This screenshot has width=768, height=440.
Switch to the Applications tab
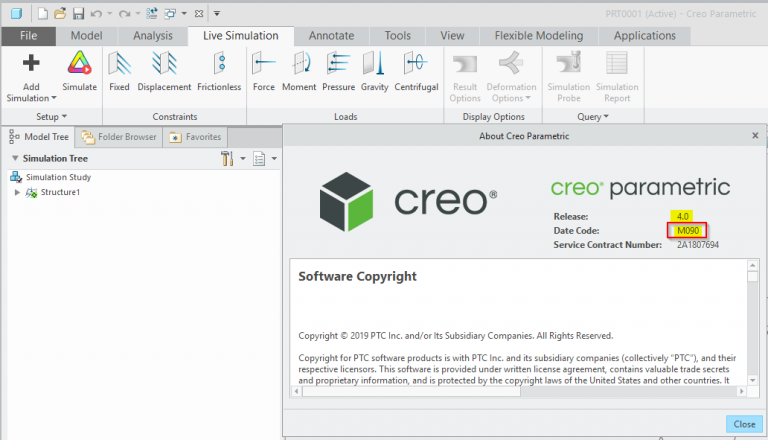pyautogui.click(x=645, y=36)
